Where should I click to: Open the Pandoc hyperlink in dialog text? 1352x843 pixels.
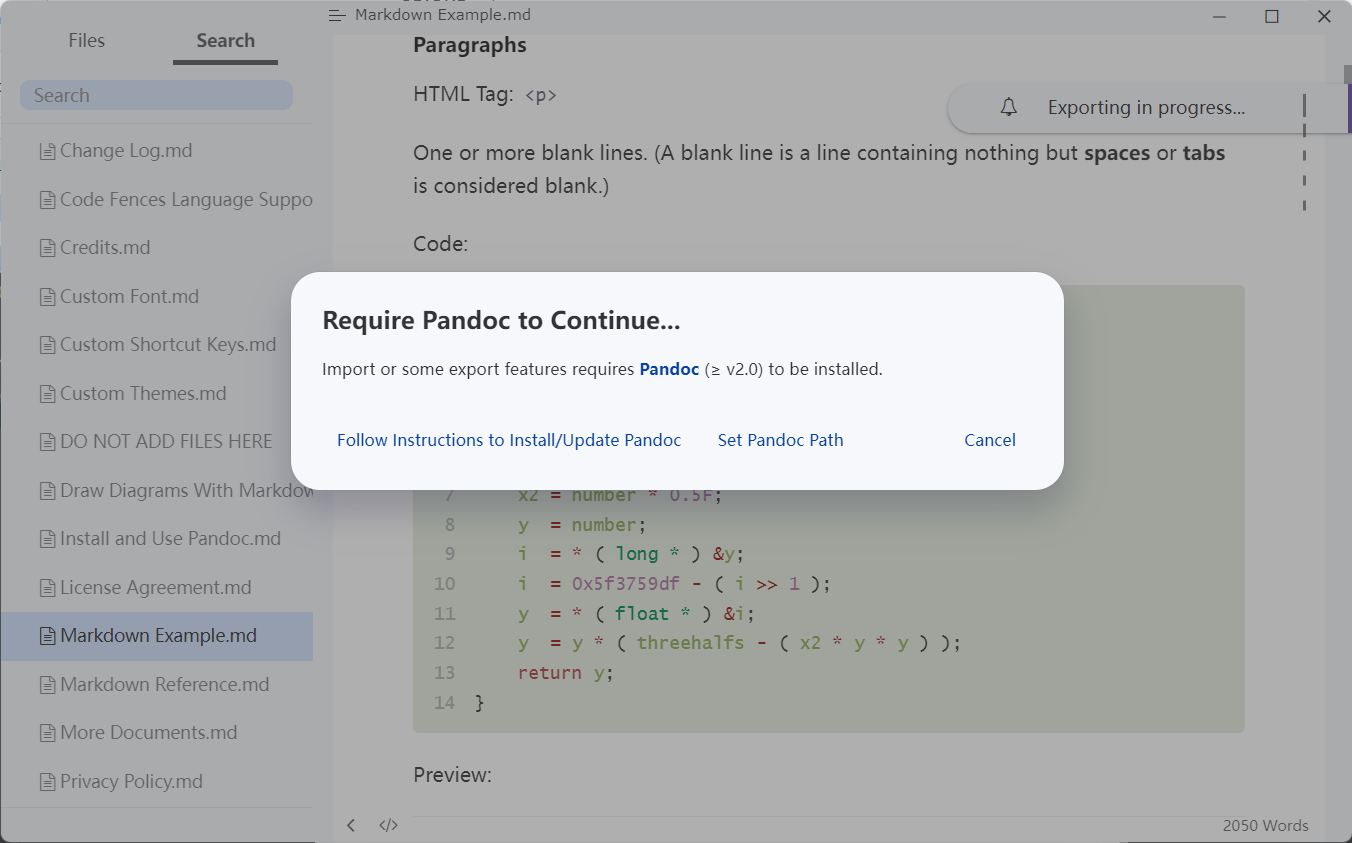[x=669, y=369]
